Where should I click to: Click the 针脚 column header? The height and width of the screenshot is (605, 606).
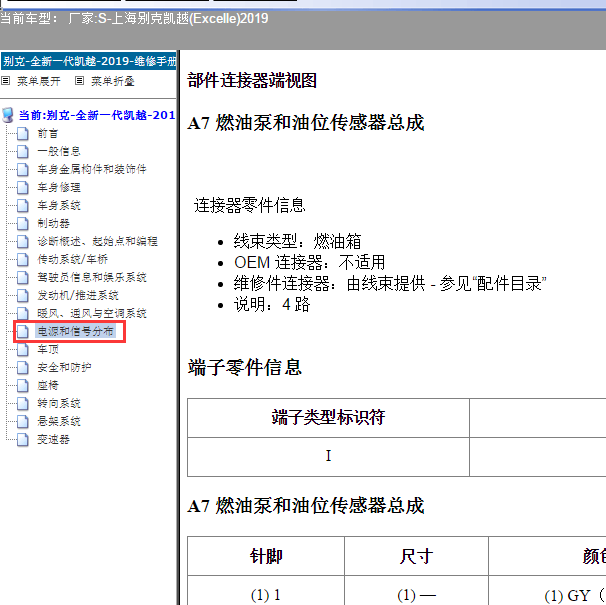(x=266, y=556)
